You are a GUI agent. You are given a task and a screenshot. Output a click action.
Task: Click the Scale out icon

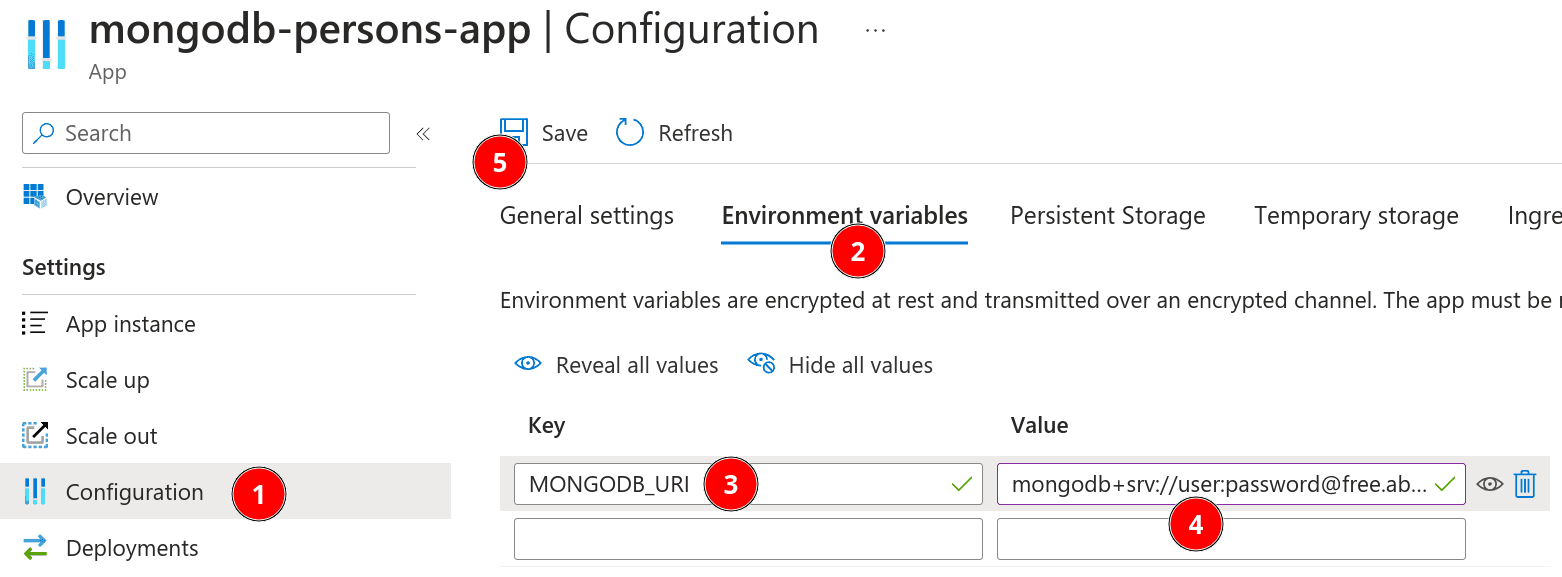[35, 436]
